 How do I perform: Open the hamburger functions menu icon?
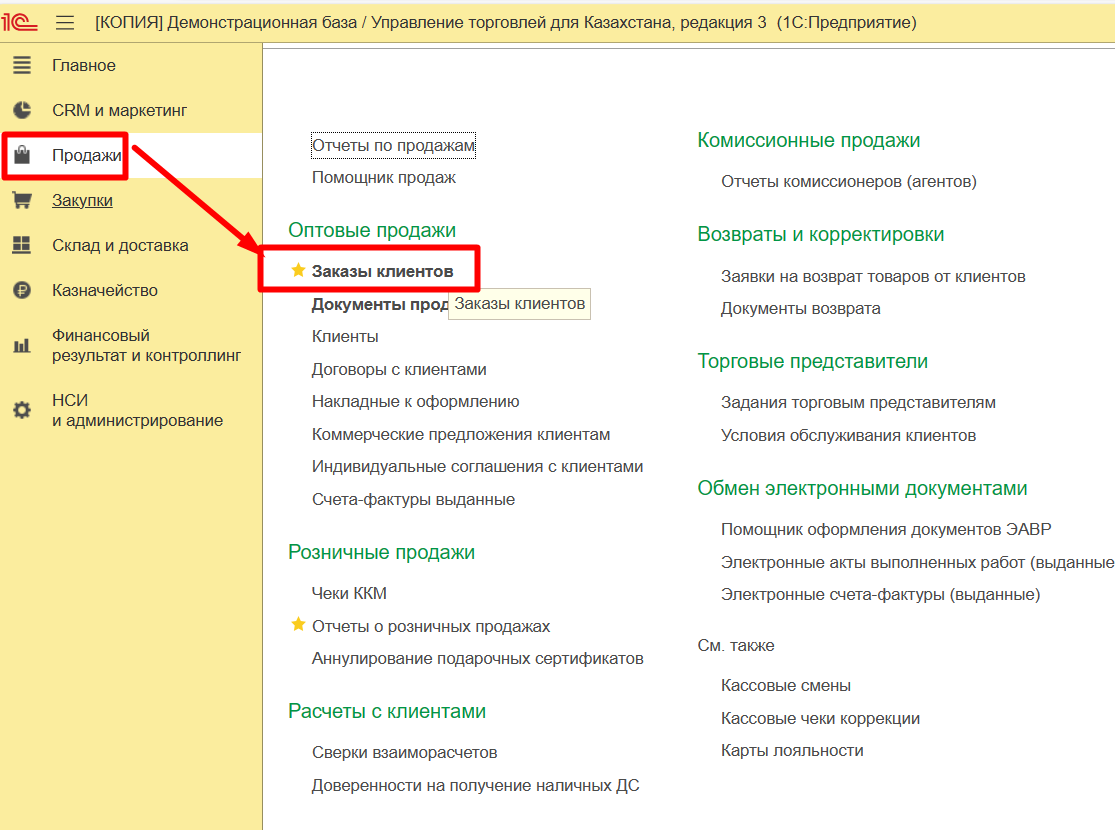pos(65,22)
